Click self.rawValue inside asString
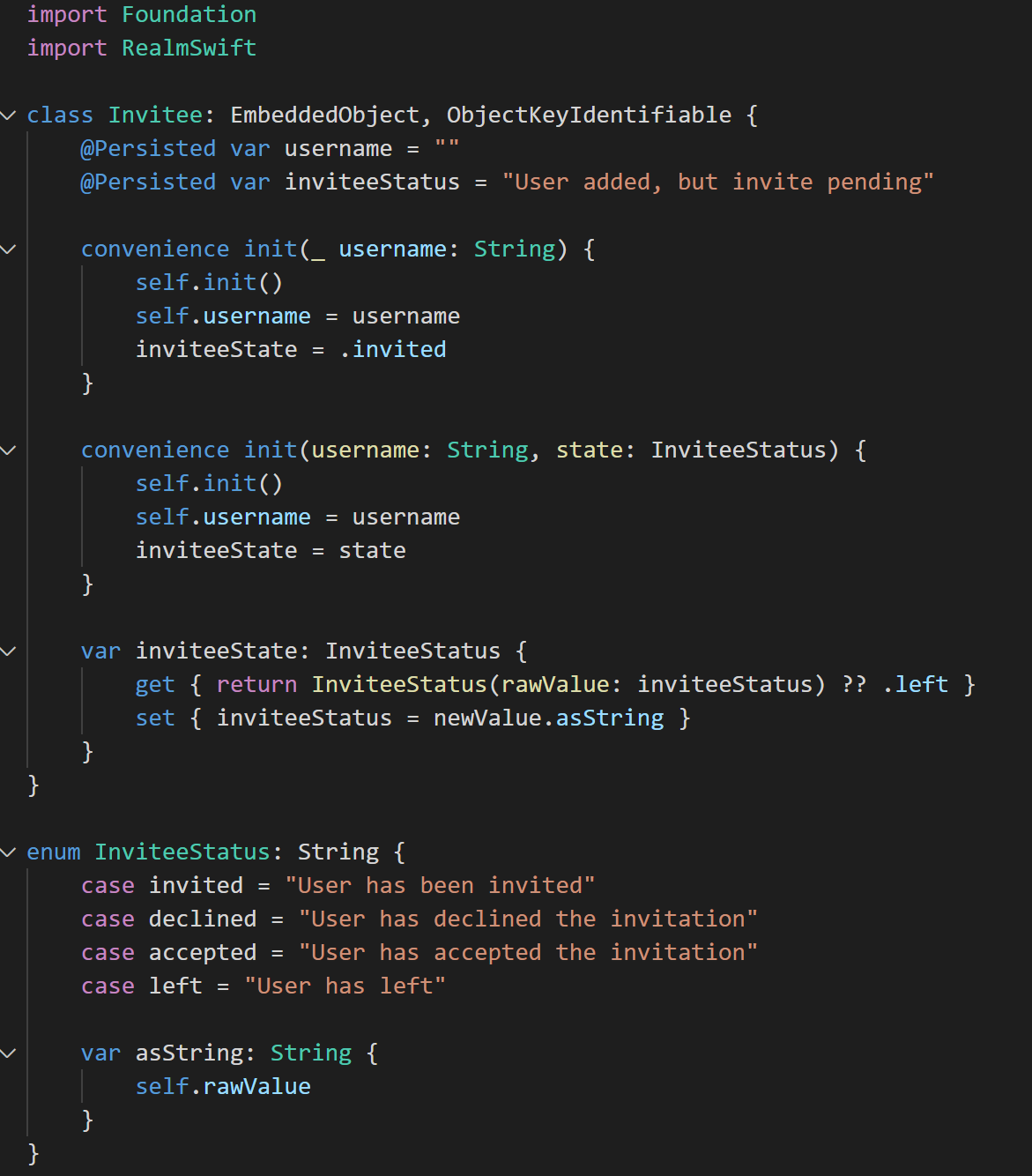 tap(223, 1087)
